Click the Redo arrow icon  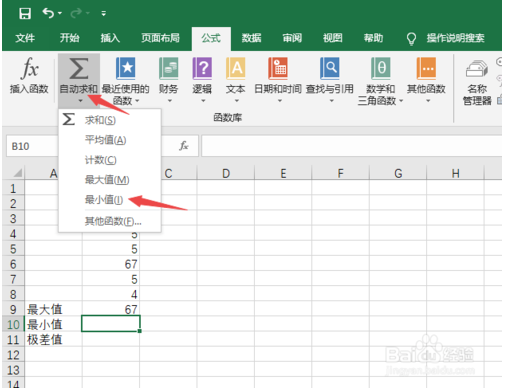pos(76,13)
